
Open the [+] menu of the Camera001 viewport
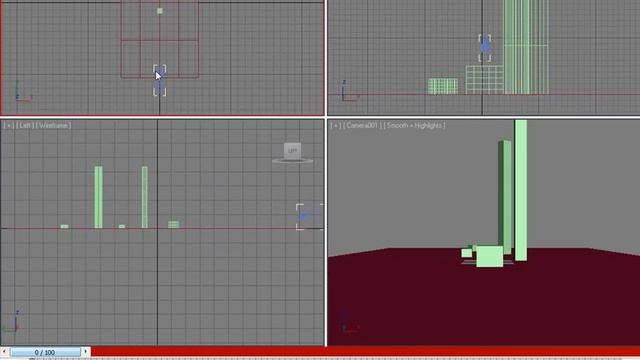point(336,125)
